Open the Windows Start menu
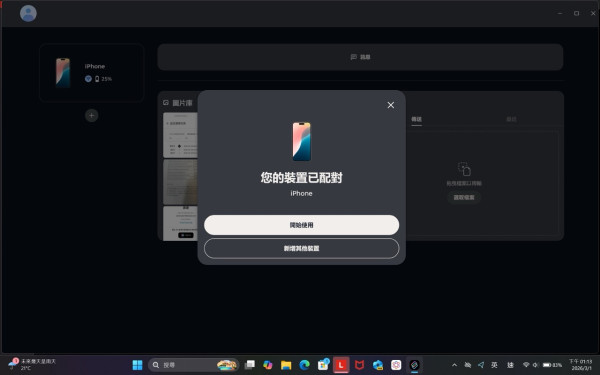The height and width of the screenshot is (375, 600). click(137, 365)
